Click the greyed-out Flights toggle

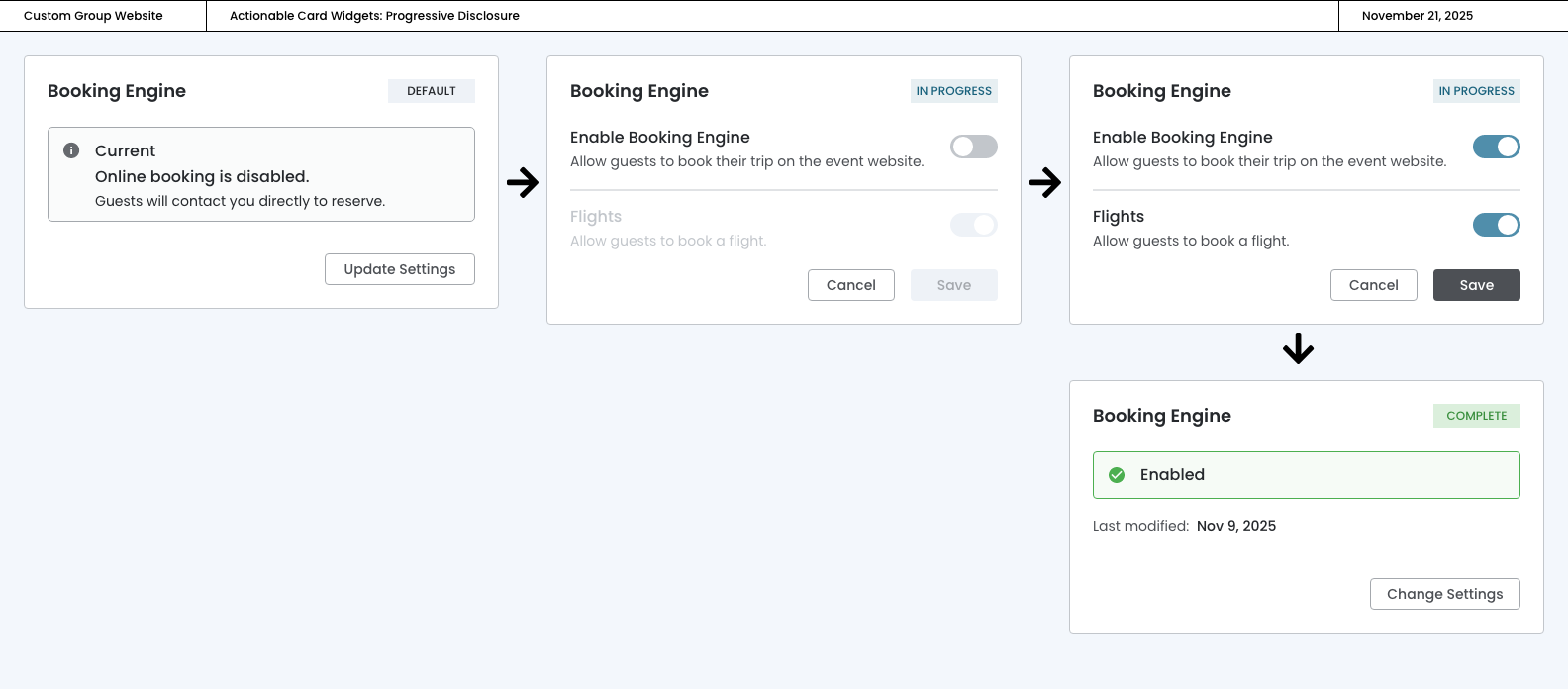(973, 225)
